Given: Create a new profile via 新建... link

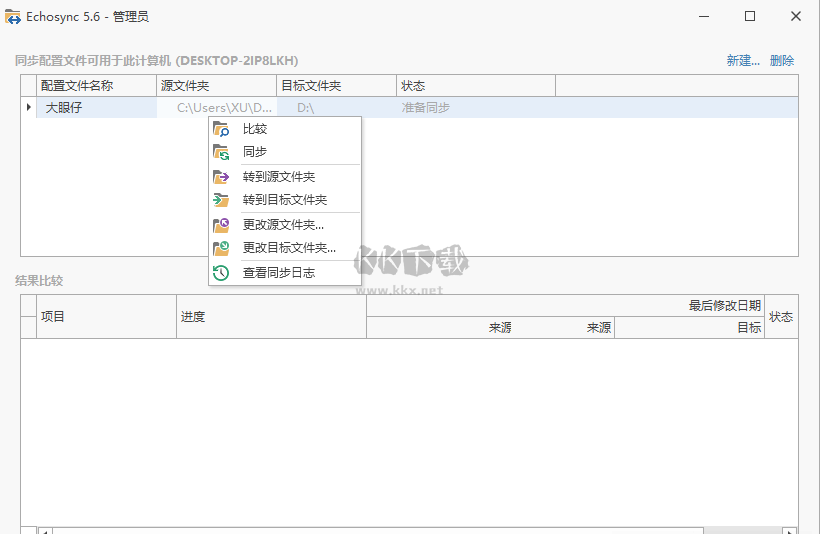Looking at the screenshot, I should pos(743,61).
